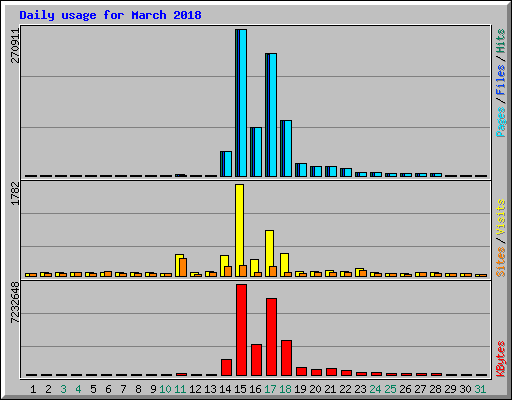Select the day 17 hits bar
The height and width of the screenshot is (400, 512).
click(x=271, y=115)
